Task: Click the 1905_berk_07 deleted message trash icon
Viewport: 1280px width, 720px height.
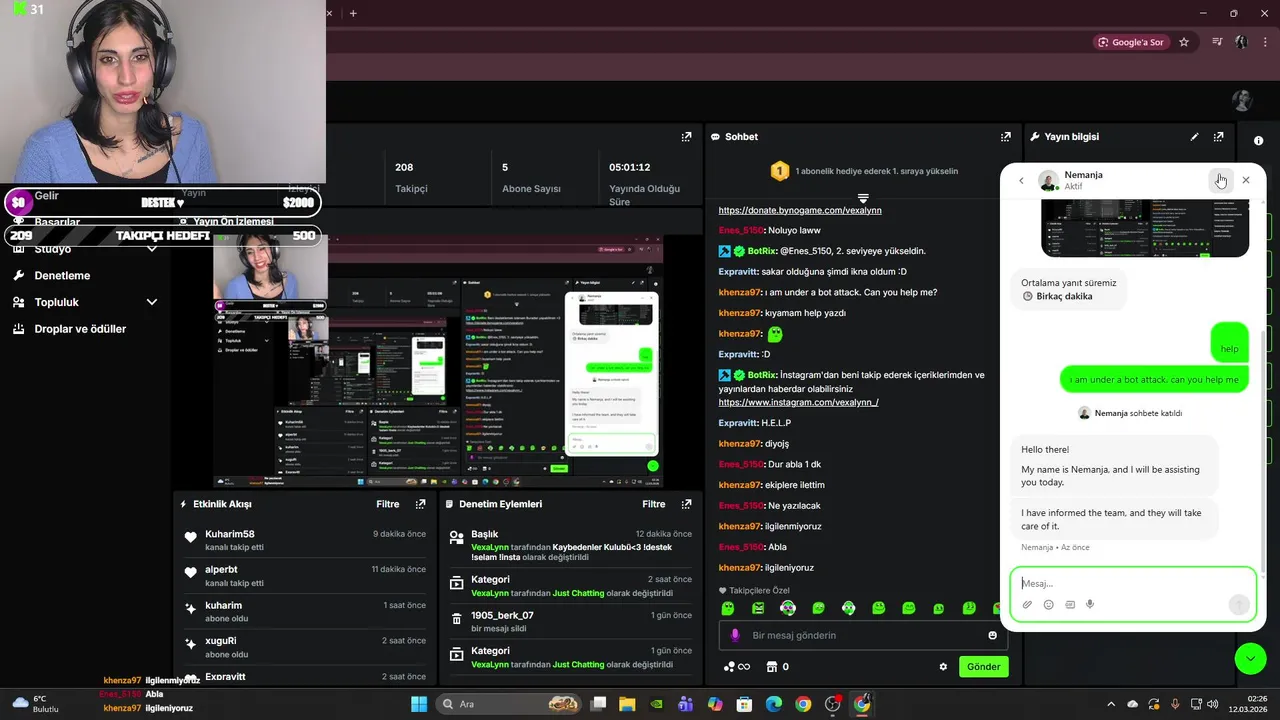Action: tap(456, 618)
